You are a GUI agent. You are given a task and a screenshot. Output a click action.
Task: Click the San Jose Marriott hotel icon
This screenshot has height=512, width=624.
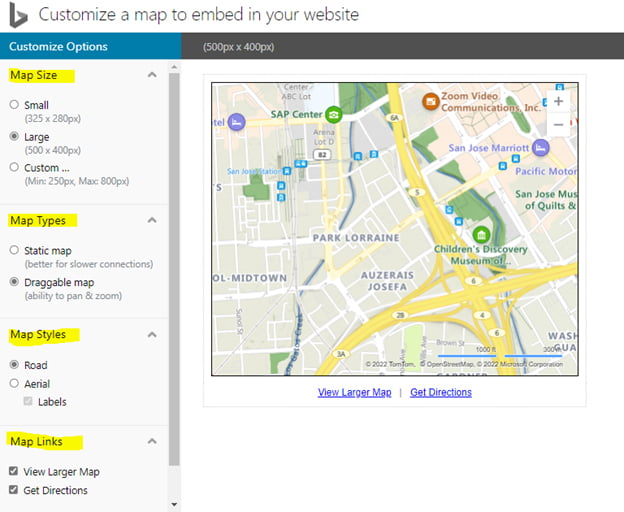pyautogui.click(x=540, y=148)
